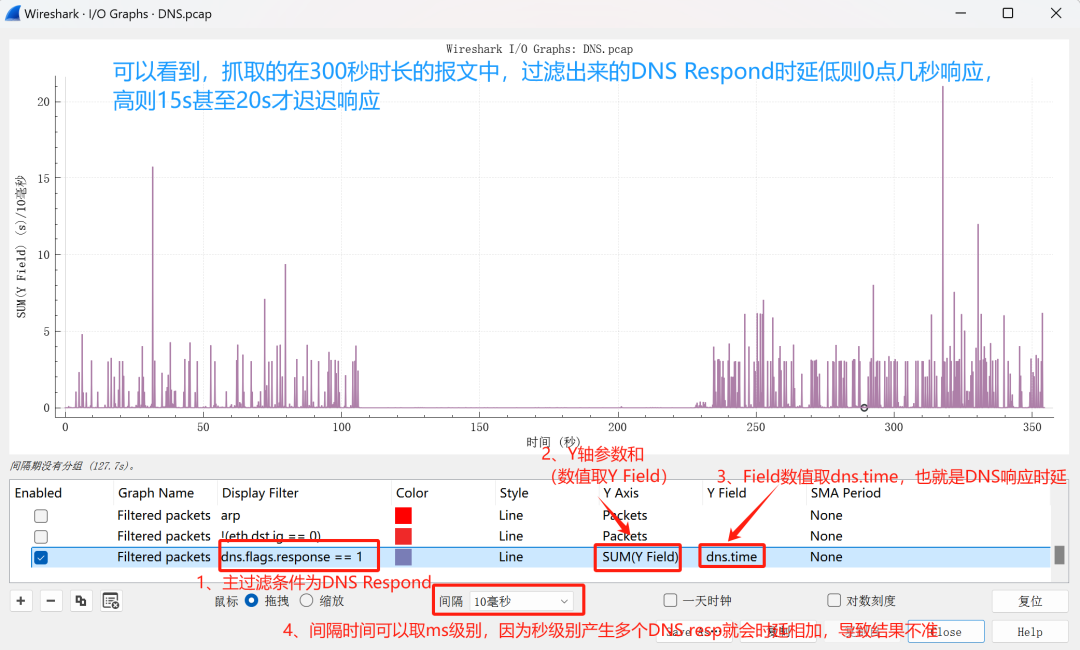Click the graph table's vertical scrollbar

(x=1059, y=555)
